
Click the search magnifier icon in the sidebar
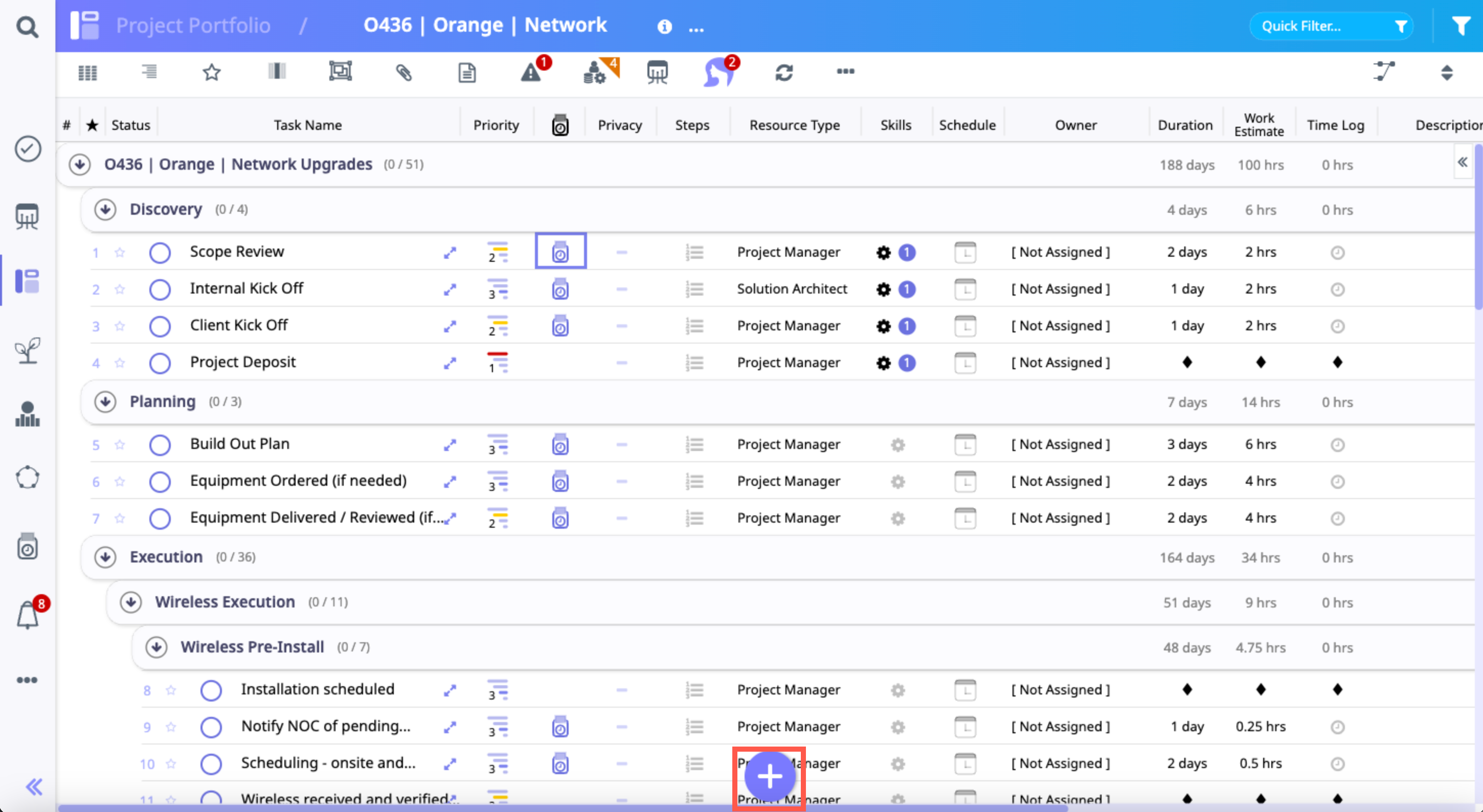pyautogui.click(x=27, y=27)
